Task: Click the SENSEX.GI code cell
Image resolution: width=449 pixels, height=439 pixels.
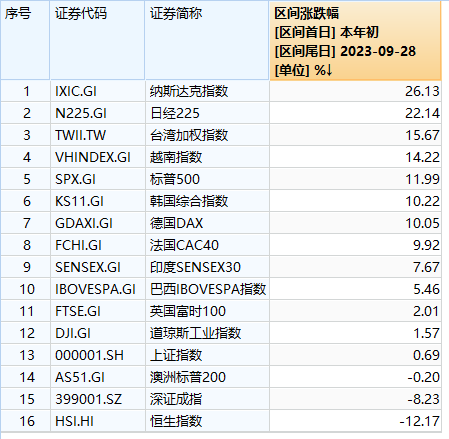Action: (98, 267)
